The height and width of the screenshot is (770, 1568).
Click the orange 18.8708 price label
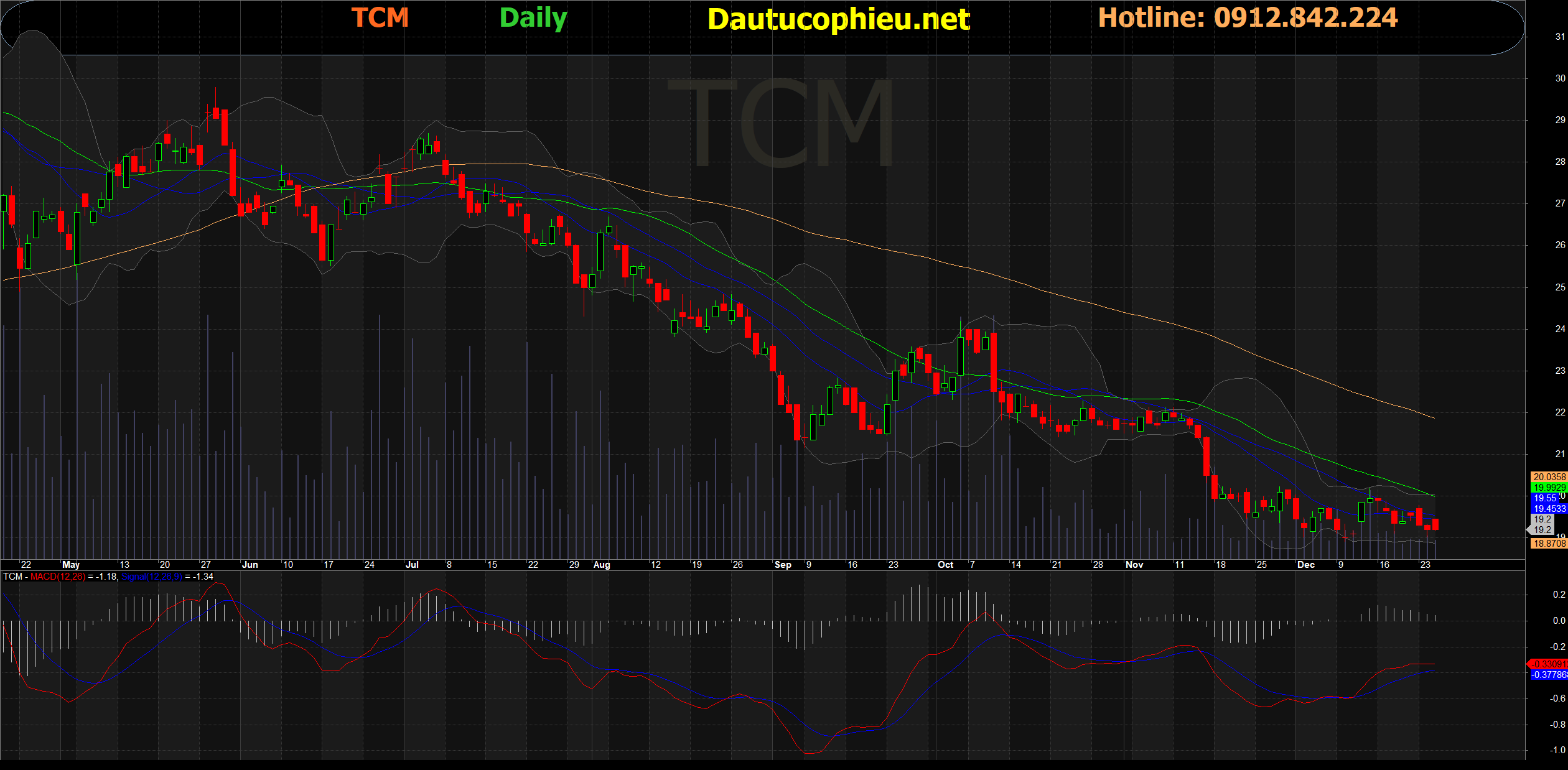click(1549, 544)
